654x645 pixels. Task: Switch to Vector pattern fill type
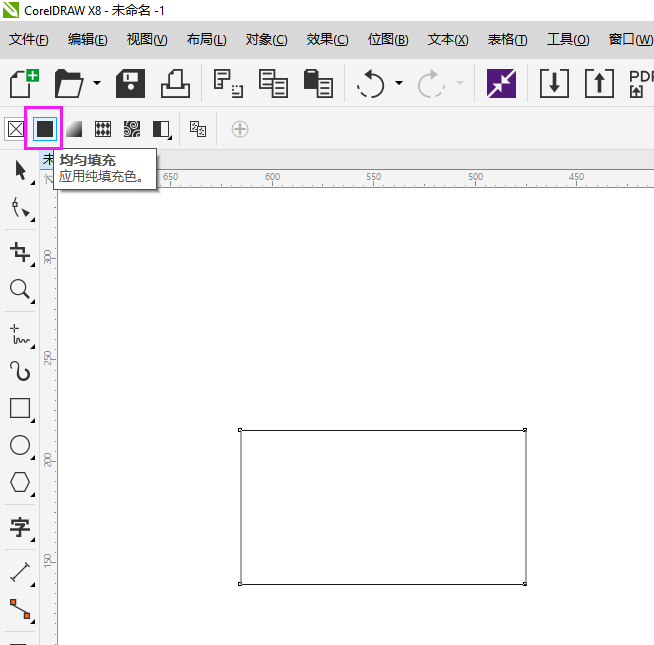click(103, 129)
